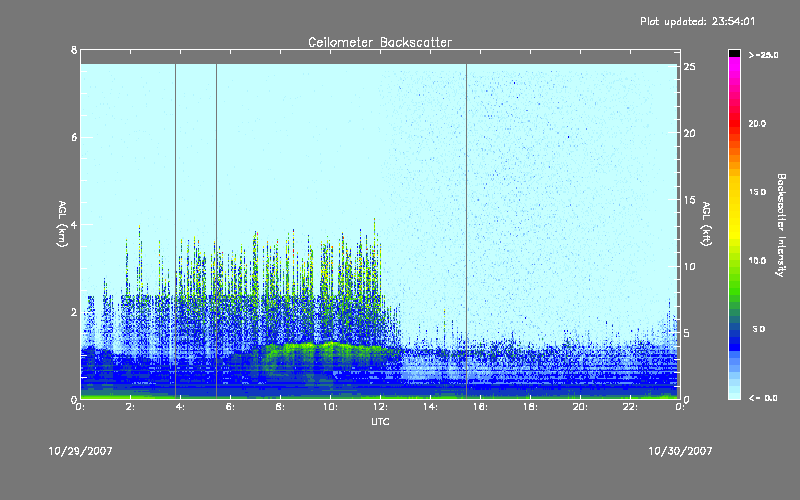The image size is (800, 500).
Task: Click the x-axis tick label '20:'
Action: tap(580, 407)
